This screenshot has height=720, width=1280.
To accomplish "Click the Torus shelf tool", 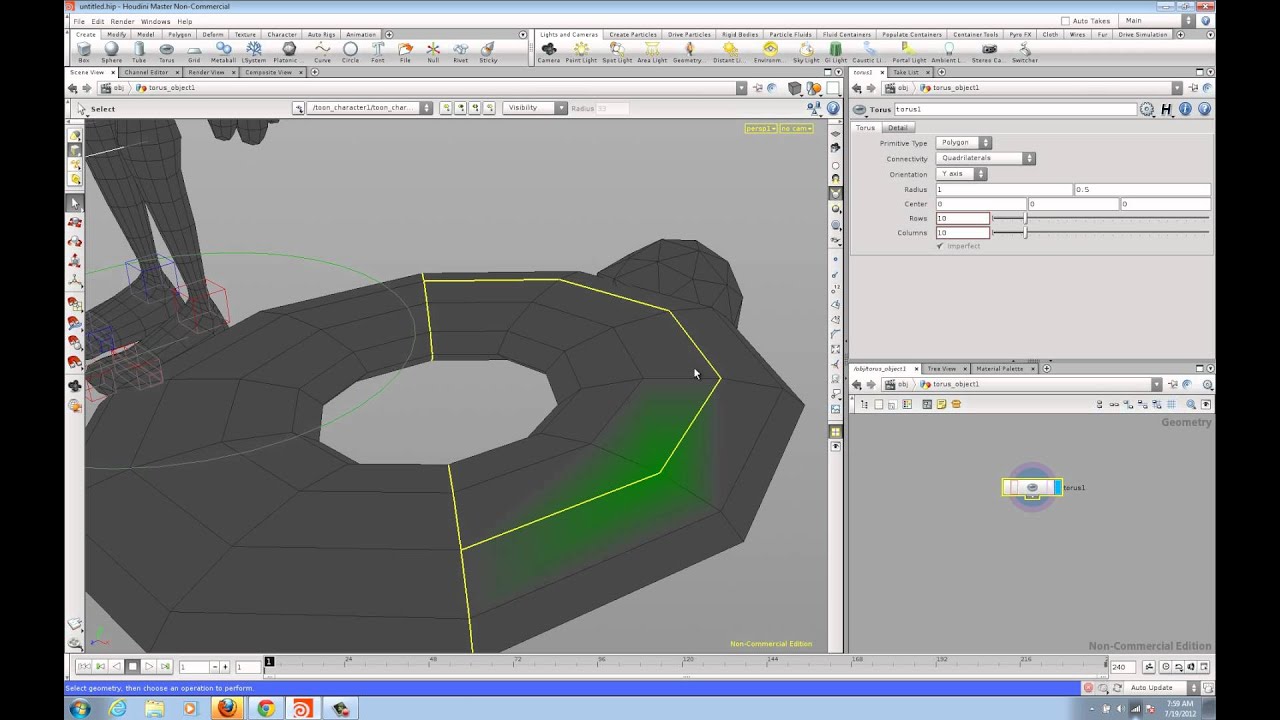I will tap(166, 51).
